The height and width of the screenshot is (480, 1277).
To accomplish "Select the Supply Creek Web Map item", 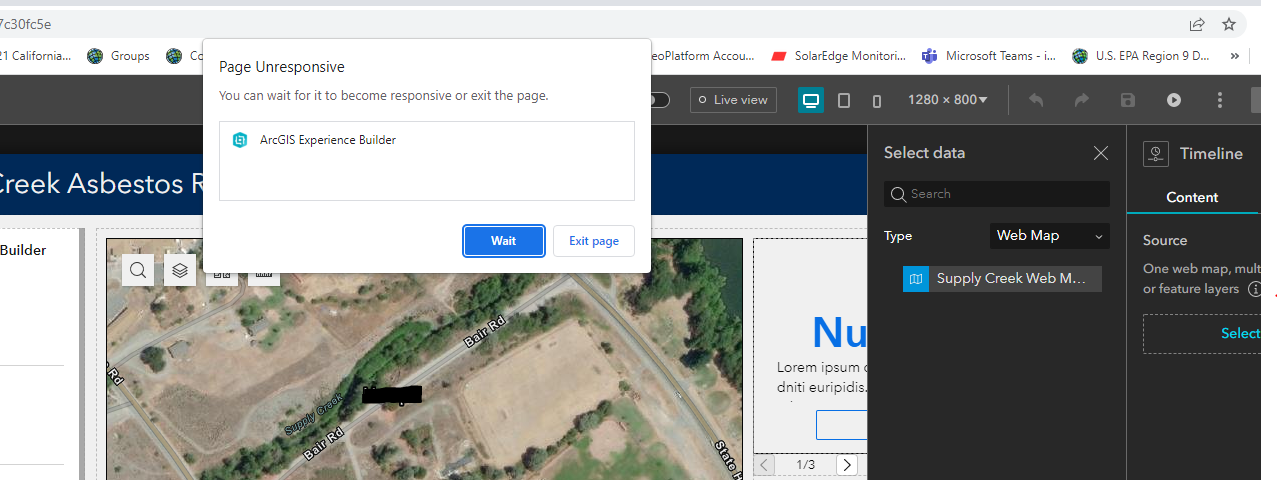I will pos(1002,279).
